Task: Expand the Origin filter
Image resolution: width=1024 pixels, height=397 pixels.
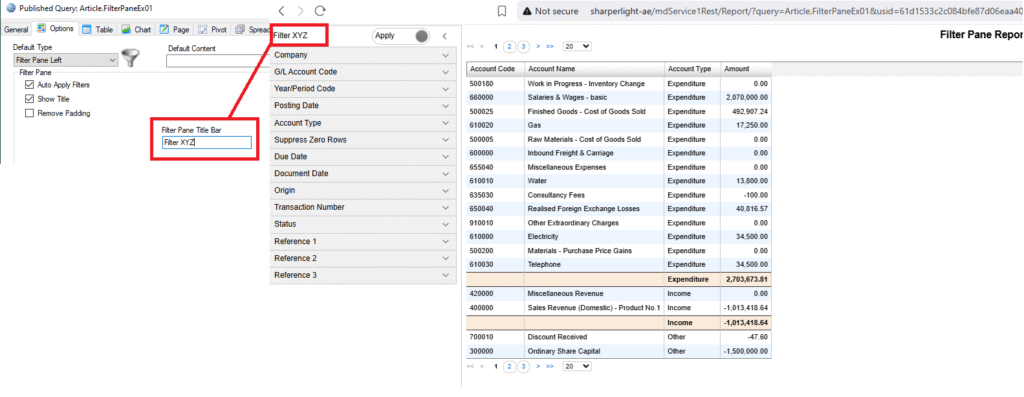Action: [363, 191]
